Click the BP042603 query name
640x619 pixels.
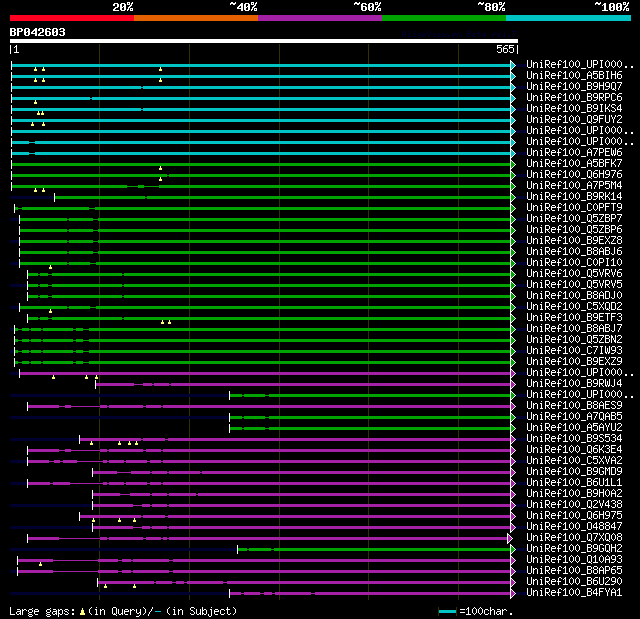pyautogui.click(x=38, y=32)
